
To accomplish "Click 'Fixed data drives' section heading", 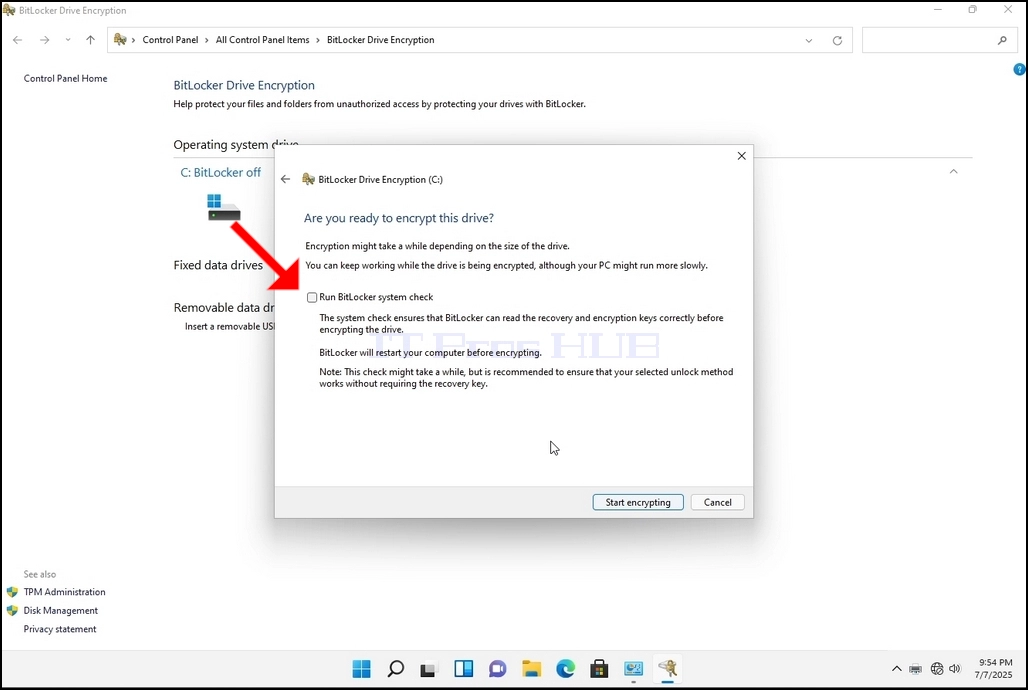I will point(218,265).
